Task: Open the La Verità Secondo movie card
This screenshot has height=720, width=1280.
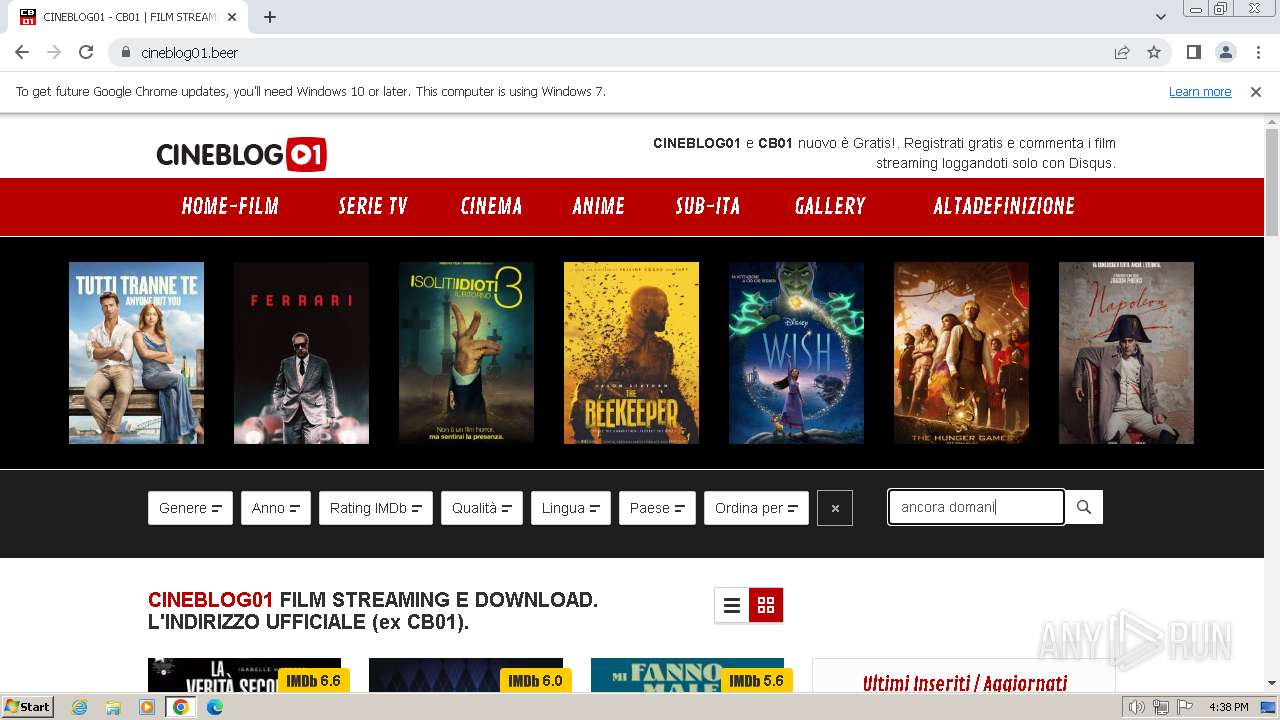Action: (x=244, y=675)
